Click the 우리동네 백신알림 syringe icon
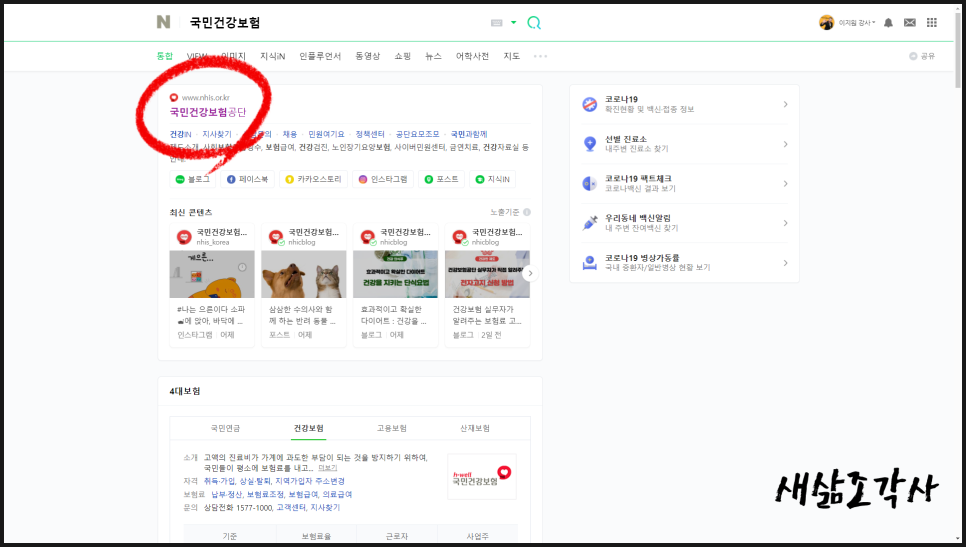The height and width of the screenshot is (547, 966). click(590, 223)
